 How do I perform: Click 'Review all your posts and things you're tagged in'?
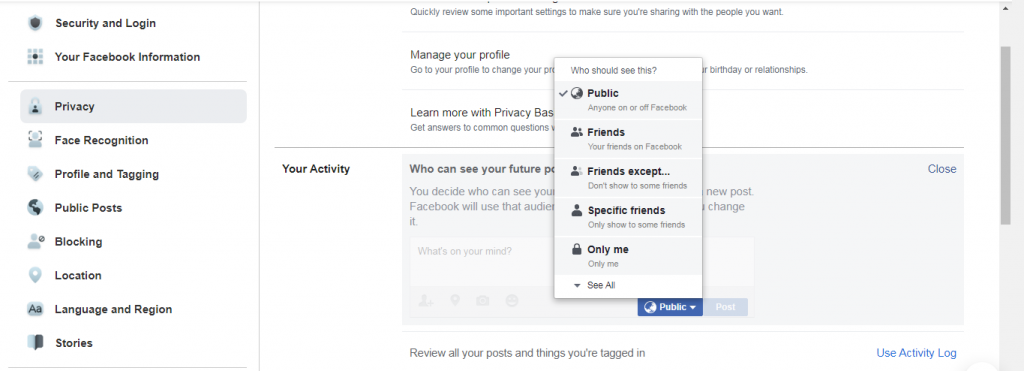(527, 353)
